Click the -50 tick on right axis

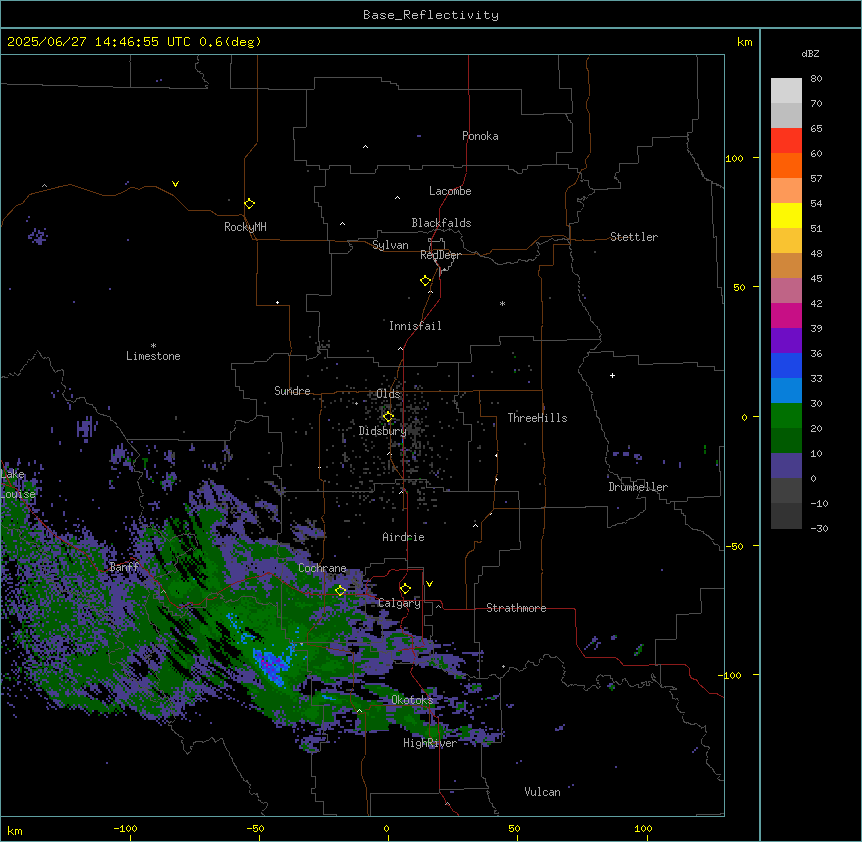[x=734, y=546]
